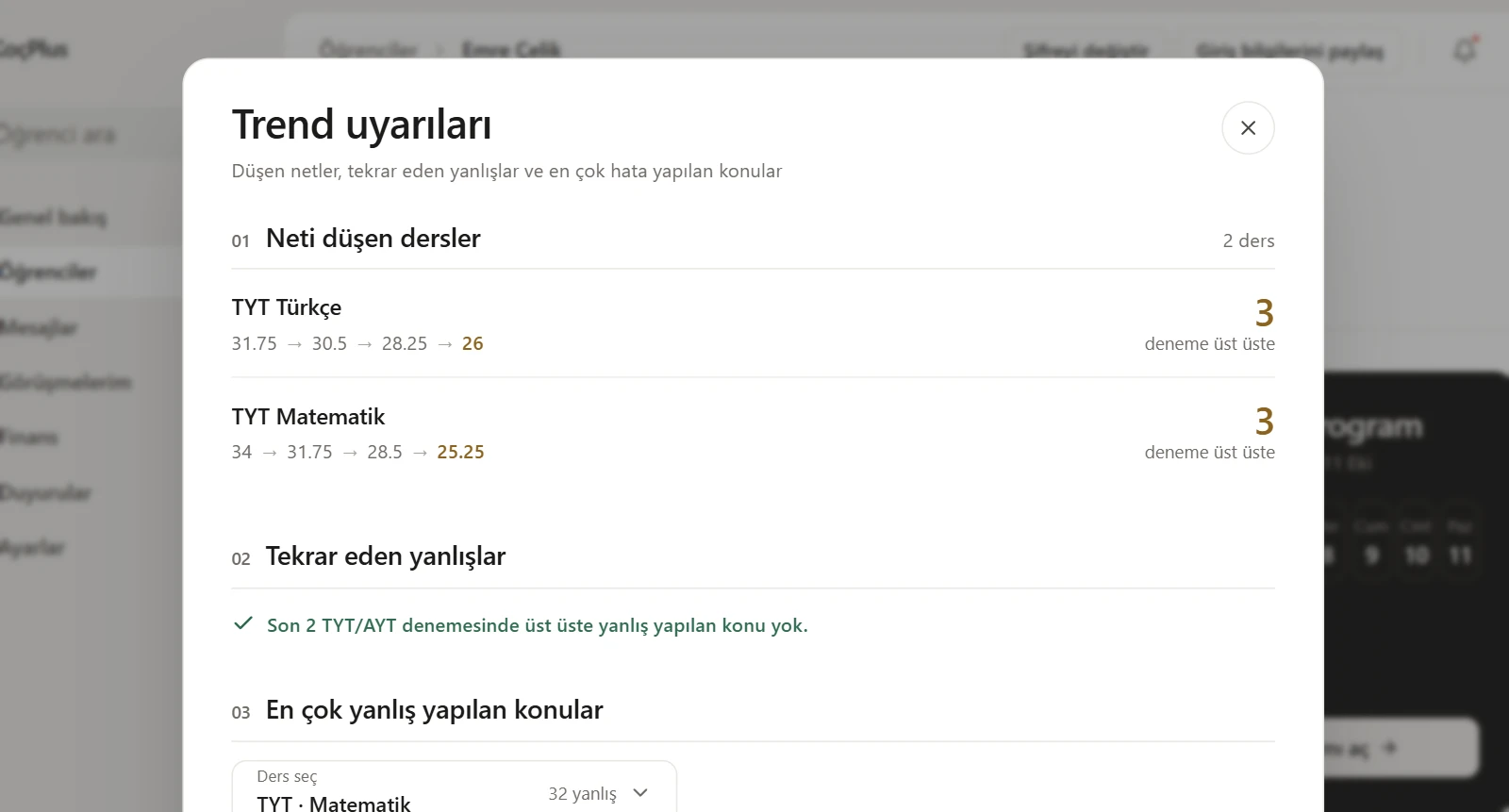Go to Görüşmelerim in the background sidebar

click(65, 382)
